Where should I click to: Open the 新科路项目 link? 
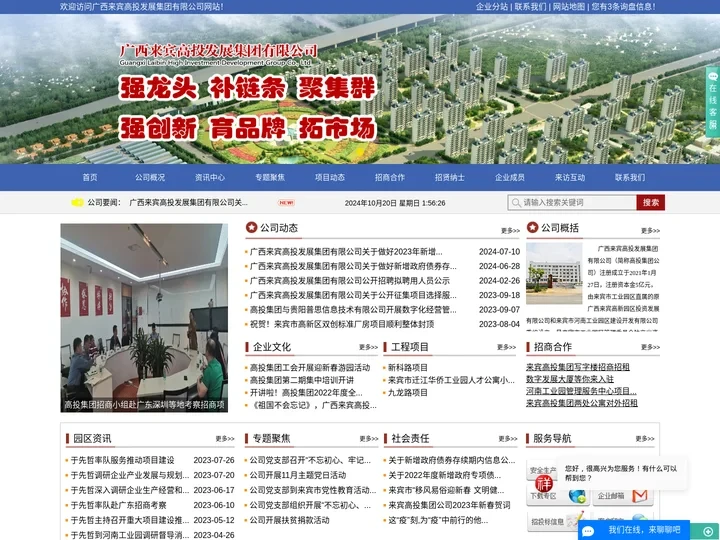pyautogui.click(x=408, y=367)
